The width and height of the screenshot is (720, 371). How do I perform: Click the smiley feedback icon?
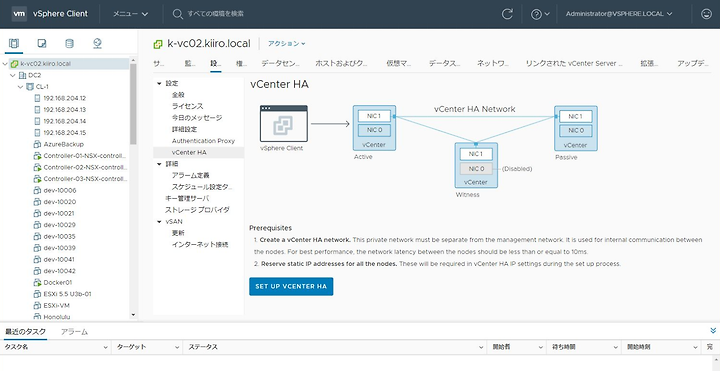(x=706, y=14)
